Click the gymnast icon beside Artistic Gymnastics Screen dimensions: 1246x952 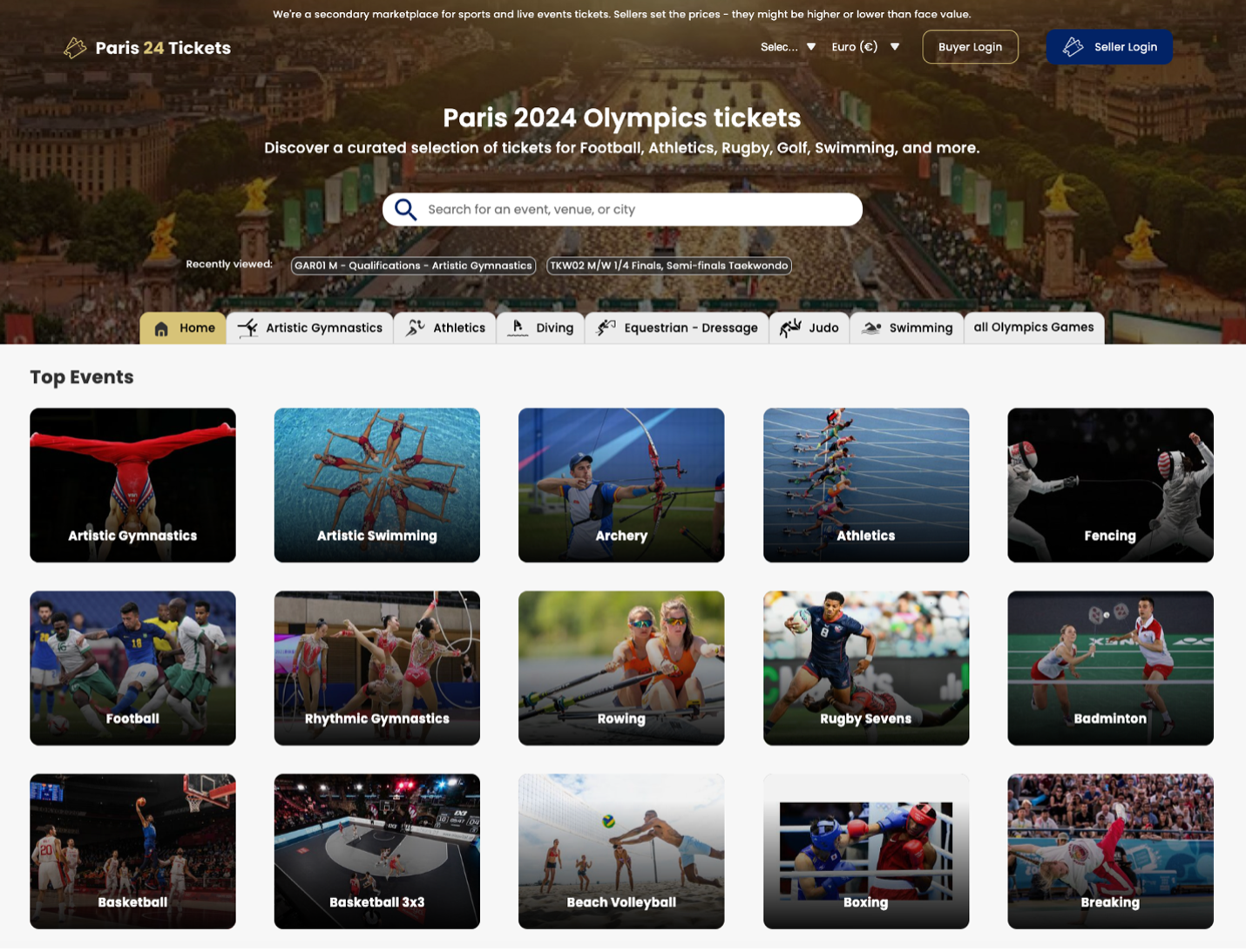click(x=247, y=327)
